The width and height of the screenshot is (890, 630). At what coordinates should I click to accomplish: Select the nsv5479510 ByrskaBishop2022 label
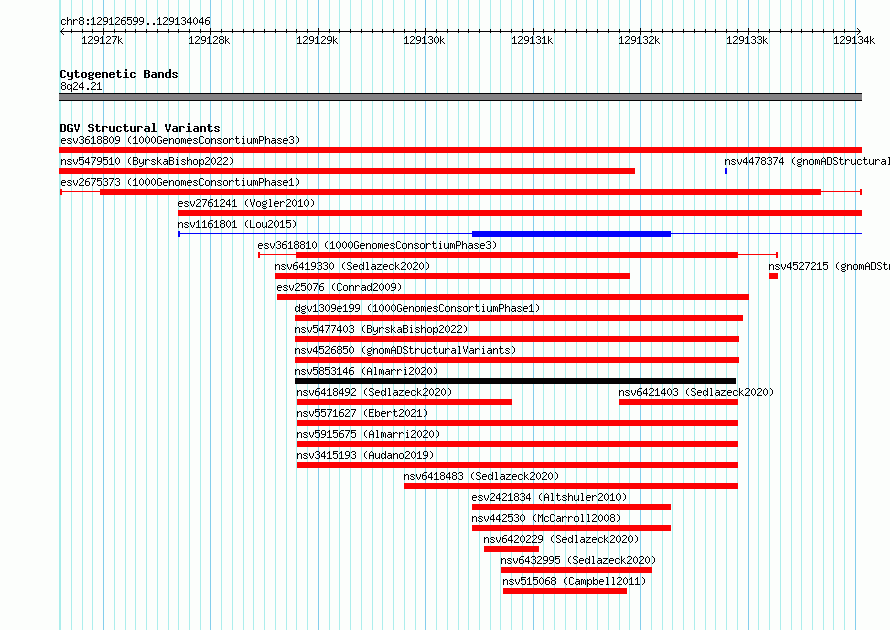(x=147, y=161)
